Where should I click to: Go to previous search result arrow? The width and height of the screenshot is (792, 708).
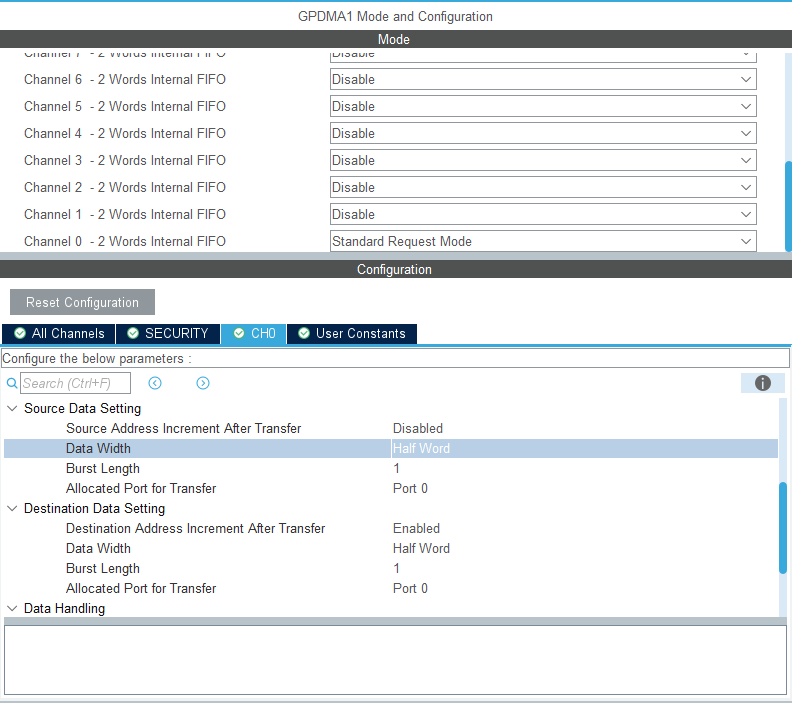tap(155, 383)
